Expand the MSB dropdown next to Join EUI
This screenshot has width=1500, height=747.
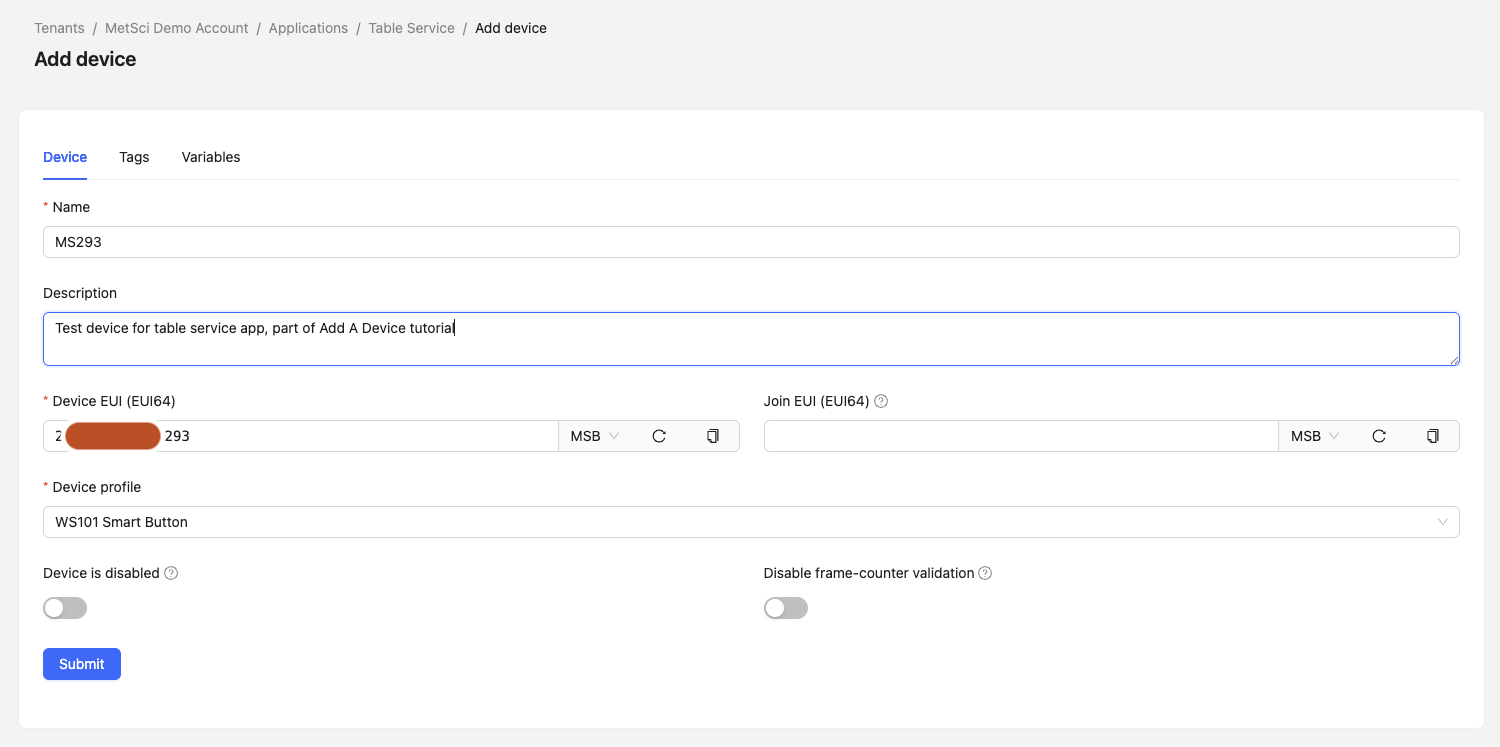(x=1314, y=435)
